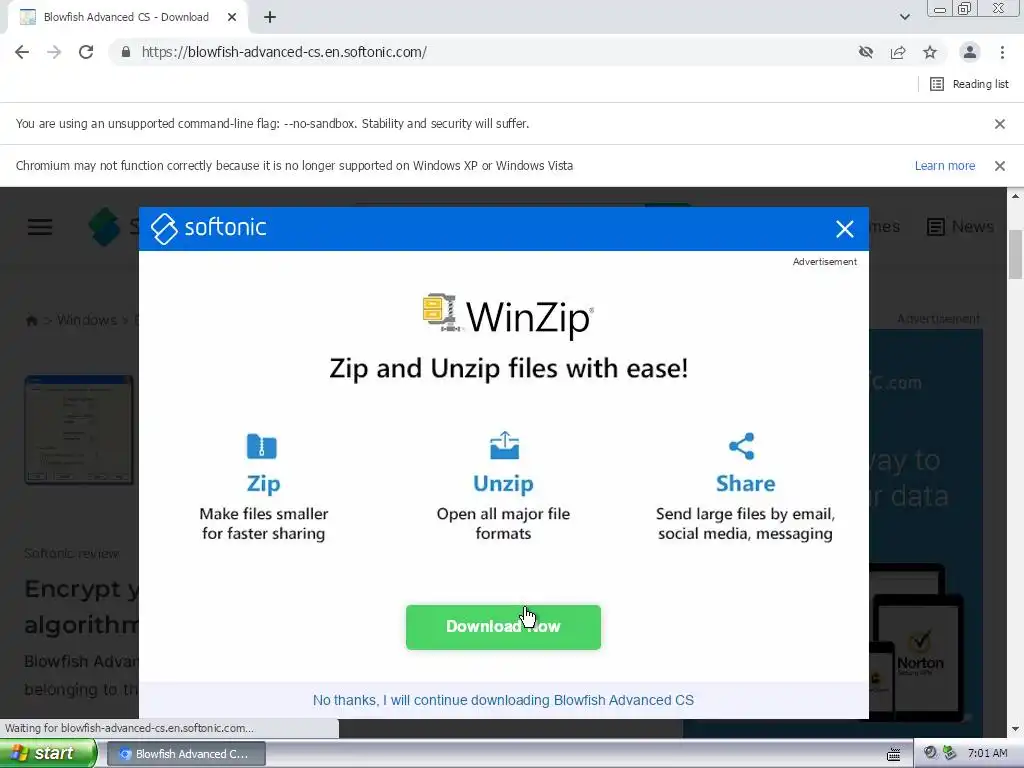
Task: View the Blowfish Advanced CS screenshot thumbnail
Action: click(x=79, y=430)
